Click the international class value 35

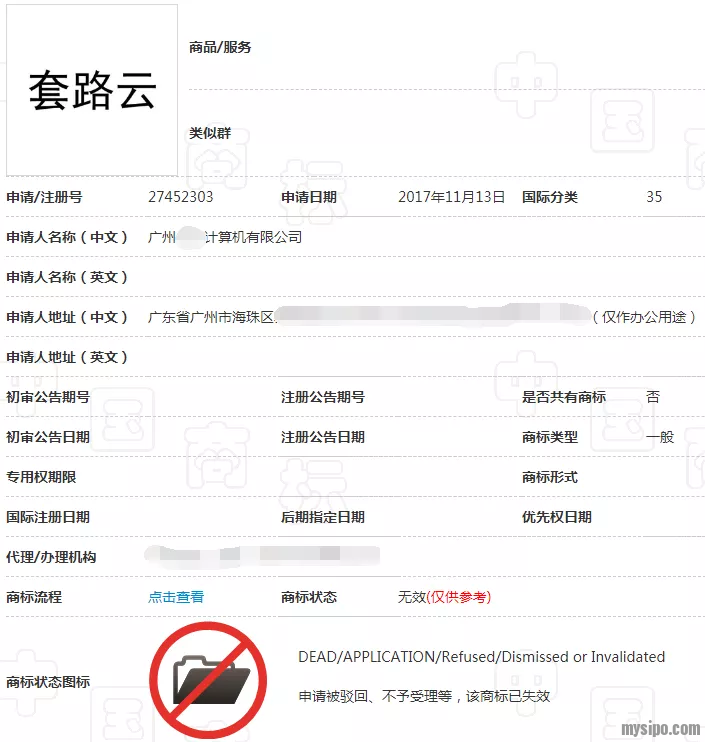[x=654, y=197]
